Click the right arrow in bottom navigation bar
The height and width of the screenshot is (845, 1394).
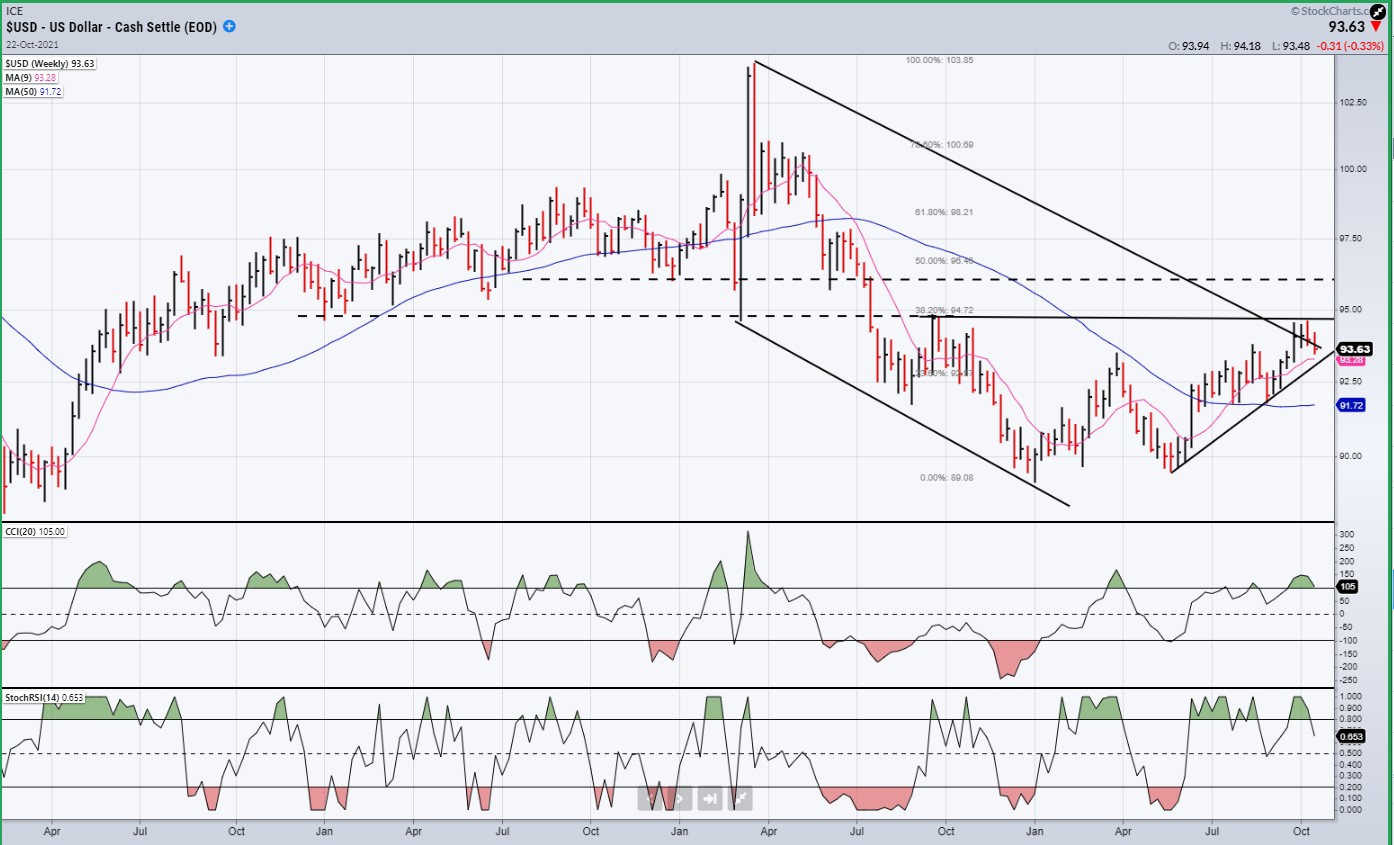pyautogui.click(x=680, y=798)
